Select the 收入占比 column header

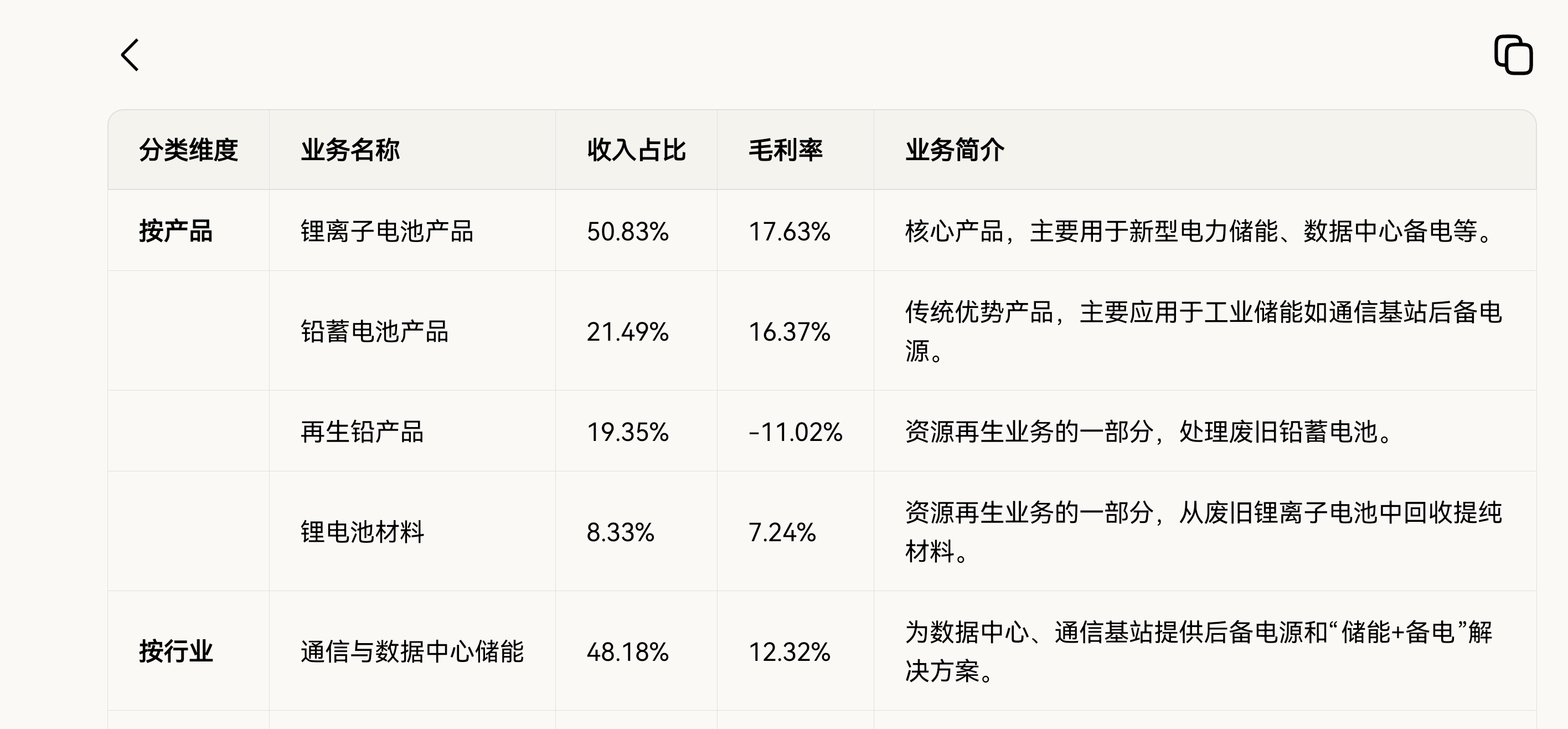click(x=636, y=150)
